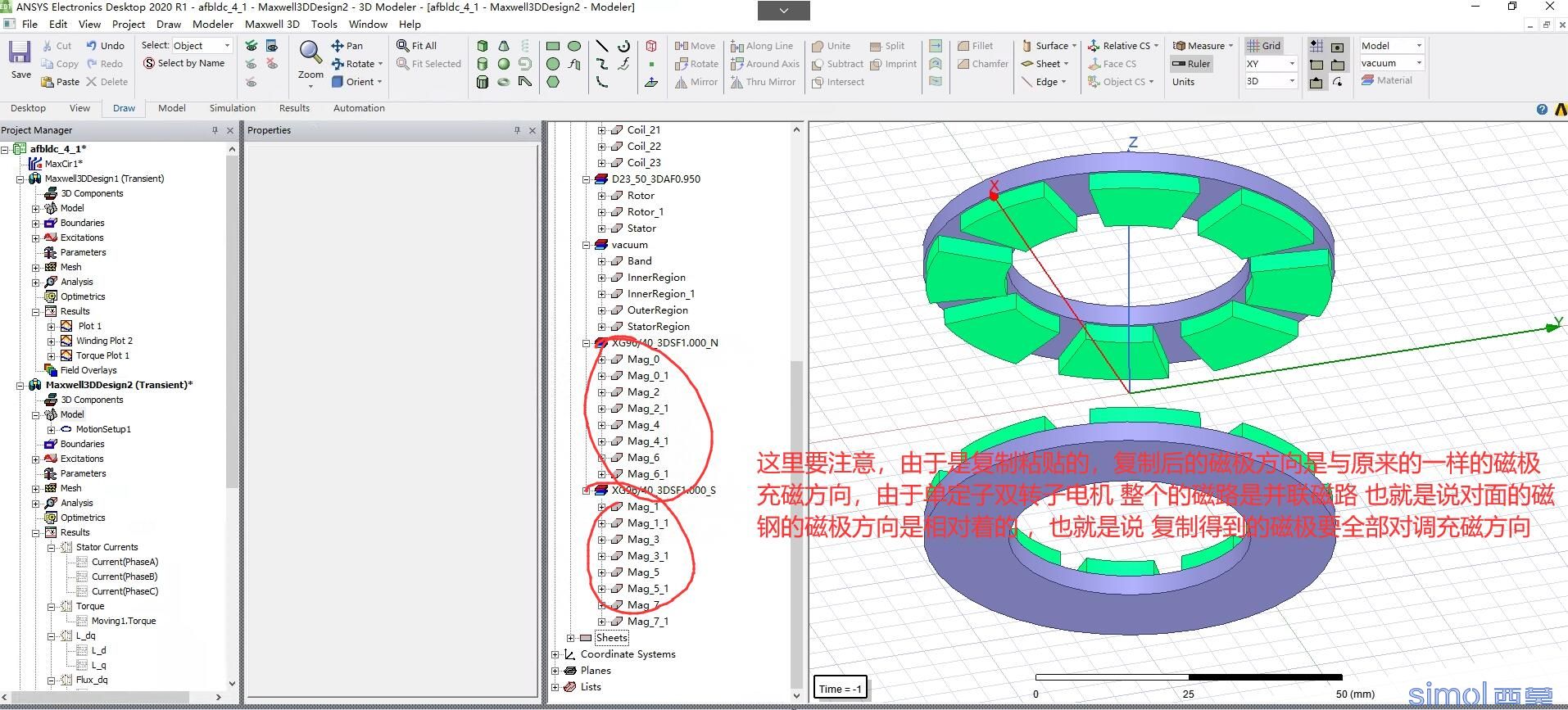The height and width of the screenshot is (710, 1568).
Task: Open the grid plane XY dropdown
Action: coord(1271,64)
